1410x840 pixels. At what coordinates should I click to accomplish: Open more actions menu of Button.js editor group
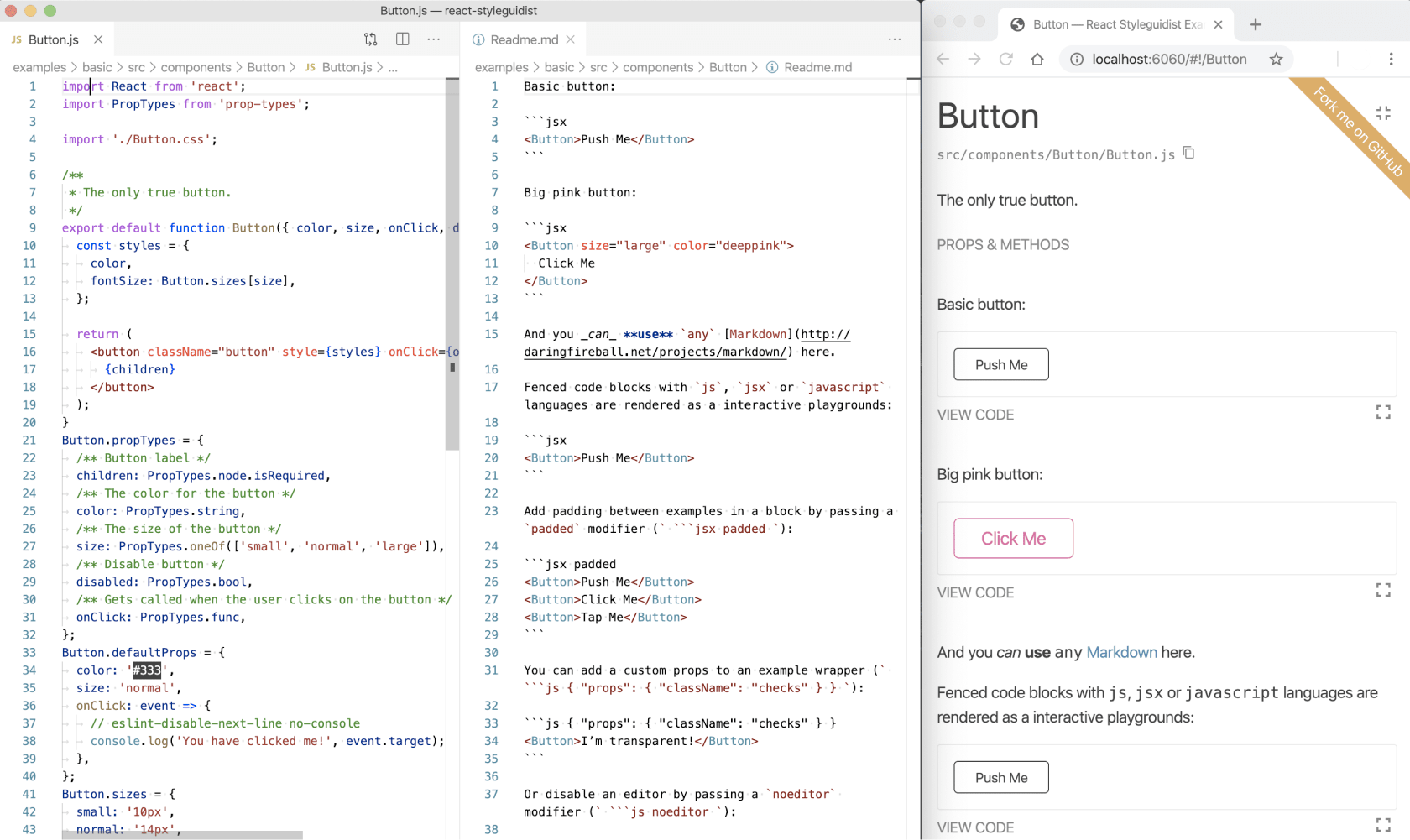[434, 39]
